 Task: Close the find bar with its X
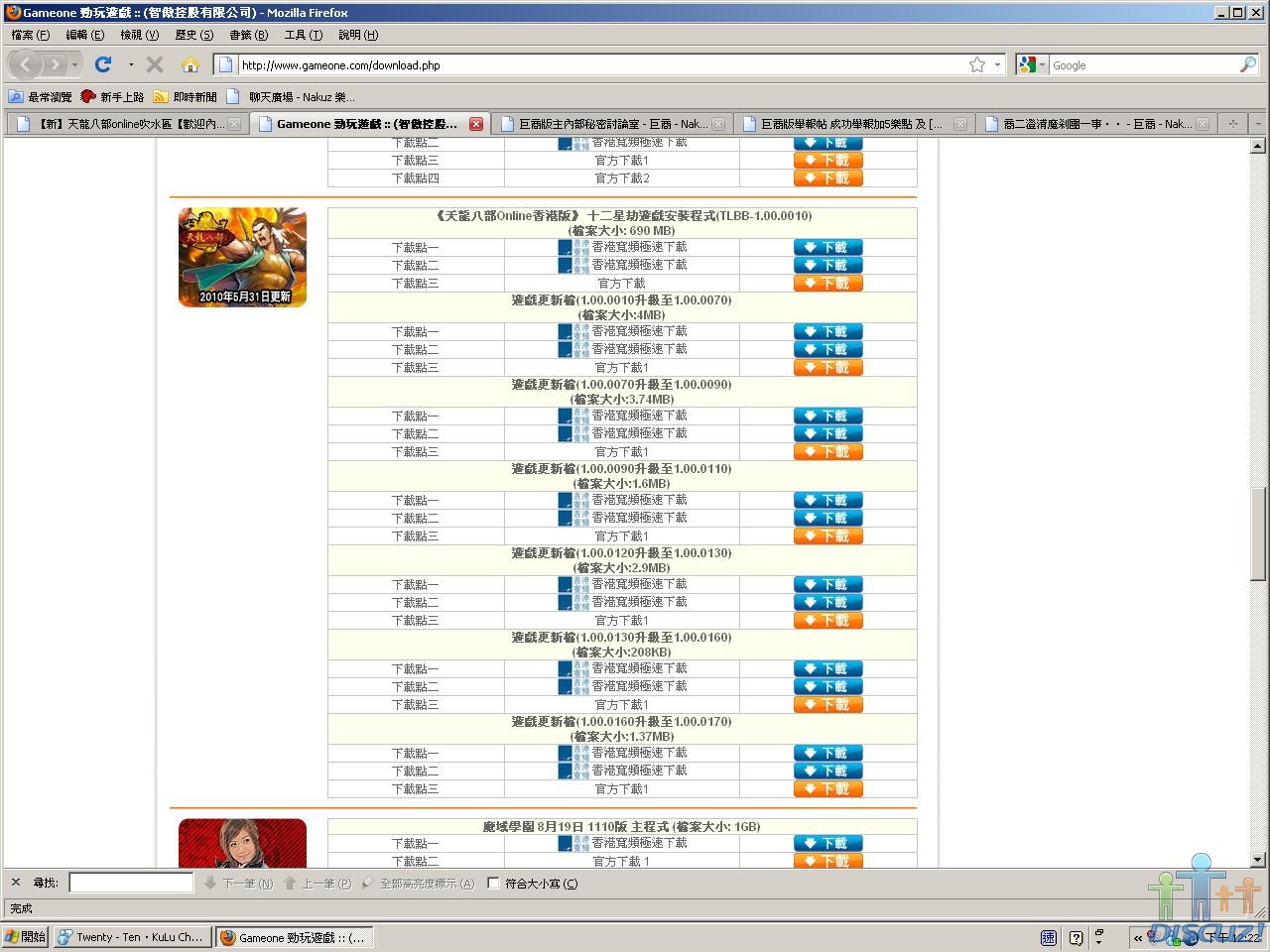point(16,883)
